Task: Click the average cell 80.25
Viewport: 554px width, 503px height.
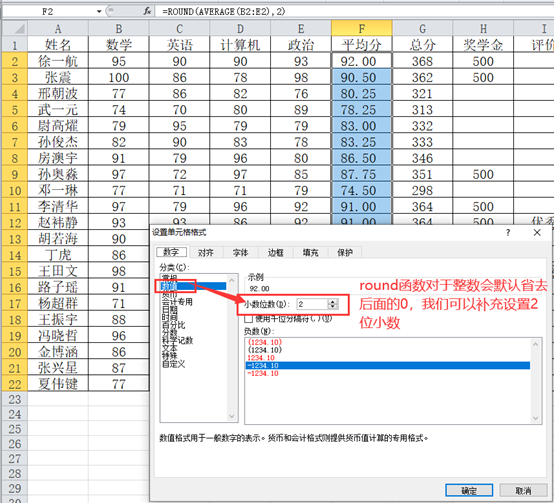Action: tap(361, 94)
